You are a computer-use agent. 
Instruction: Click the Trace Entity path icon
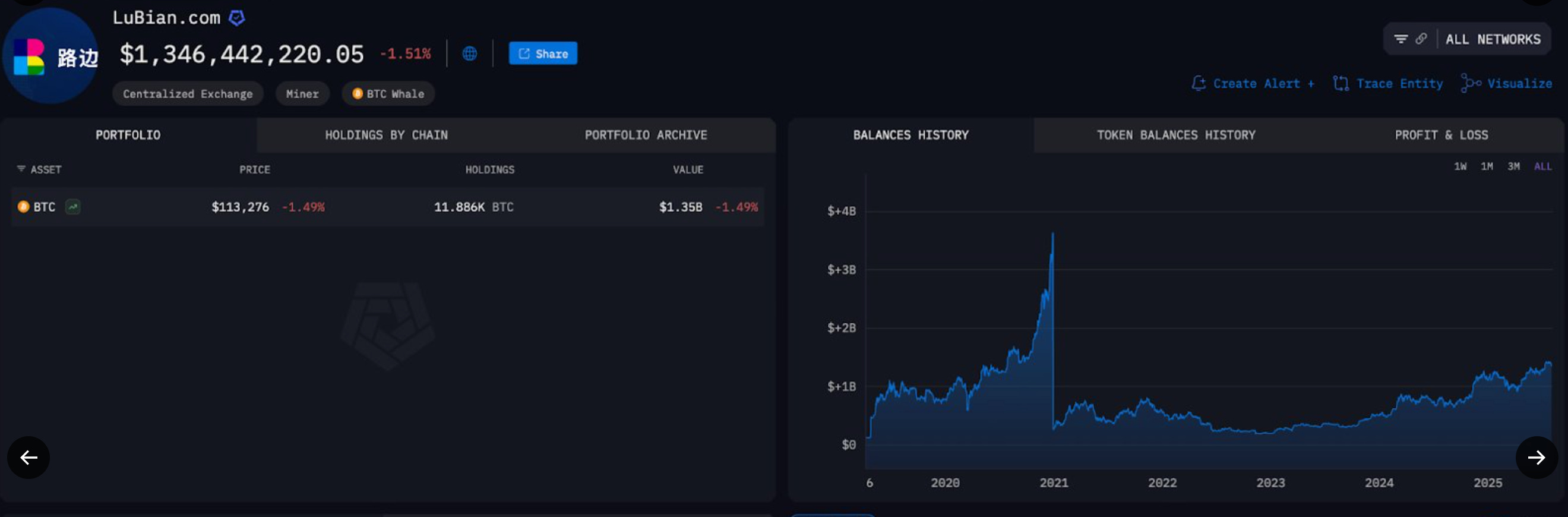coord(1341,83)
